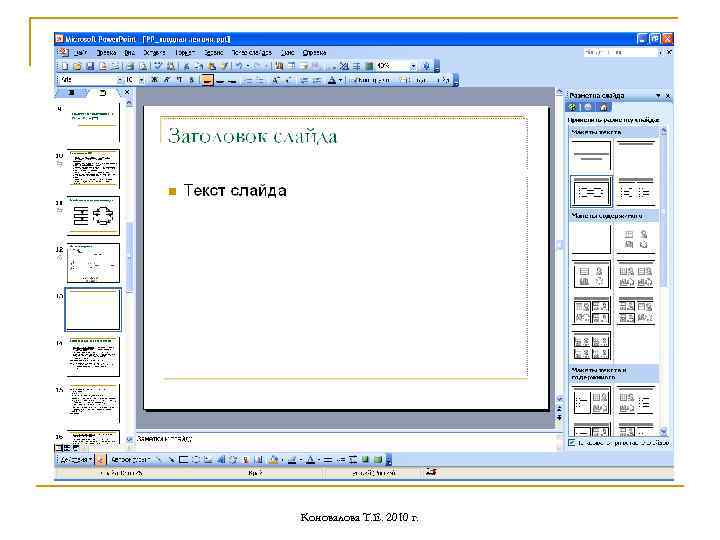720x540 pixels.
Task: Open the Файл menu
Action: [x=80, y=53]
